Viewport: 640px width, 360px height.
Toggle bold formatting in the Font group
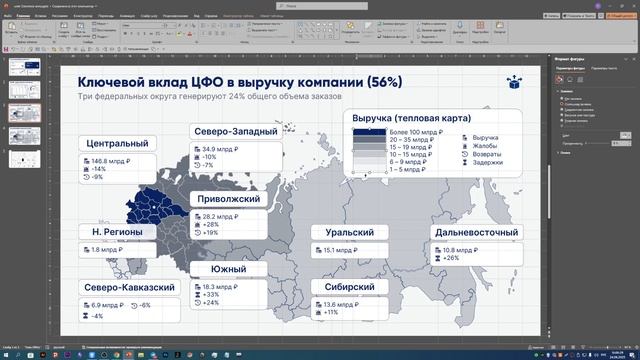coord(125,34)
